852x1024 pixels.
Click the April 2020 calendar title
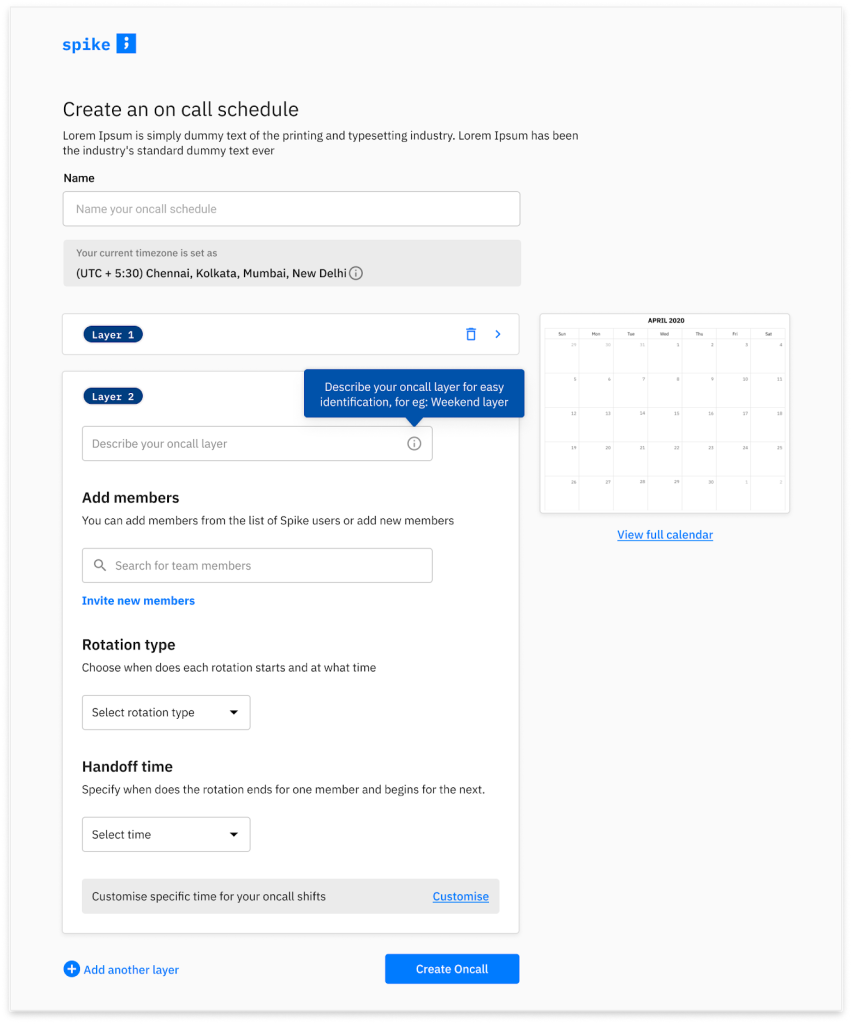(x=665, y=321)
